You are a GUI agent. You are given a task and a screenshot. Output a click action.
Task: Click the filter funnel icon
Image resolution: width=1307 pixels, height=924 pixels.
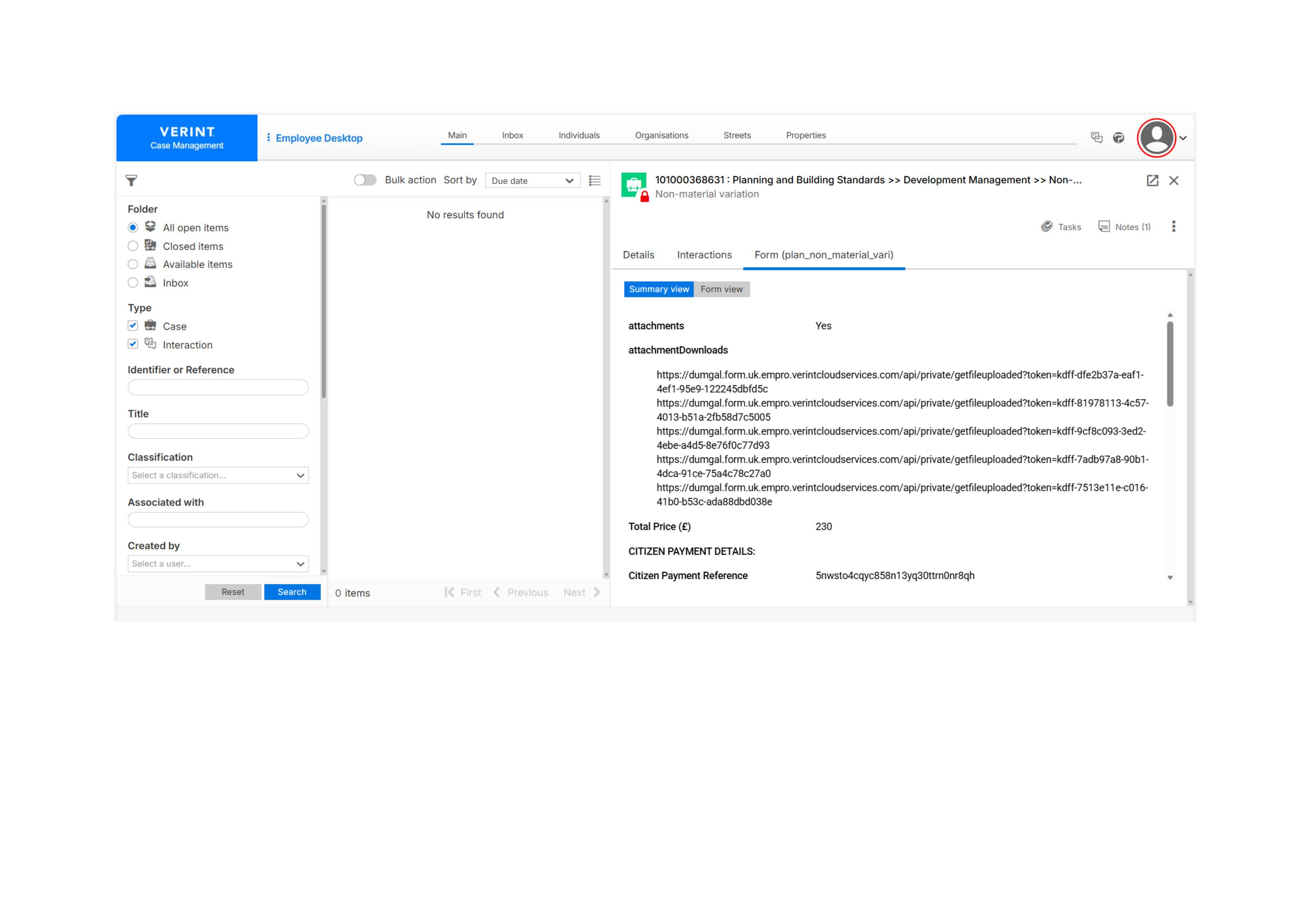[131, 180]
